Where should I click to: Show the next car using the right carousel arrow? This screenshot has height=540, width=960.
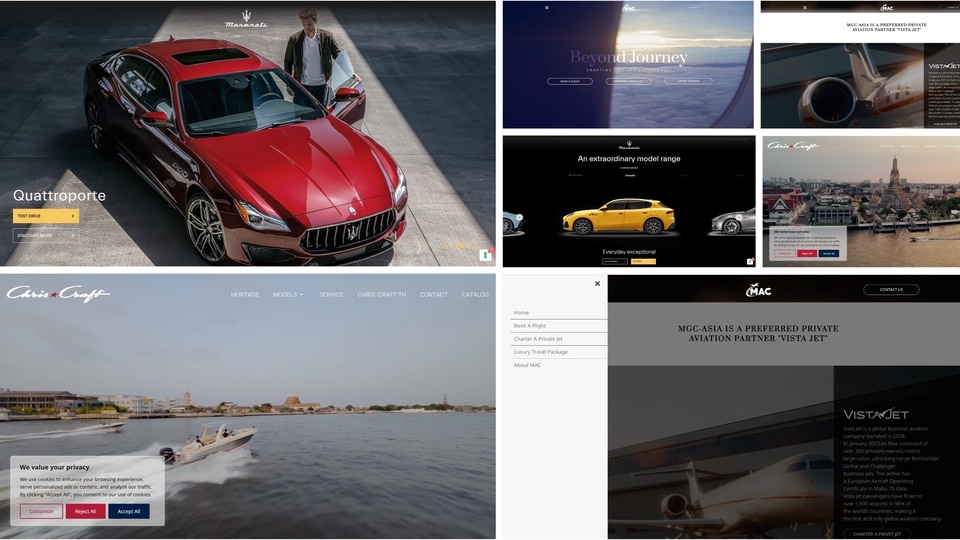tap(739, 217)
